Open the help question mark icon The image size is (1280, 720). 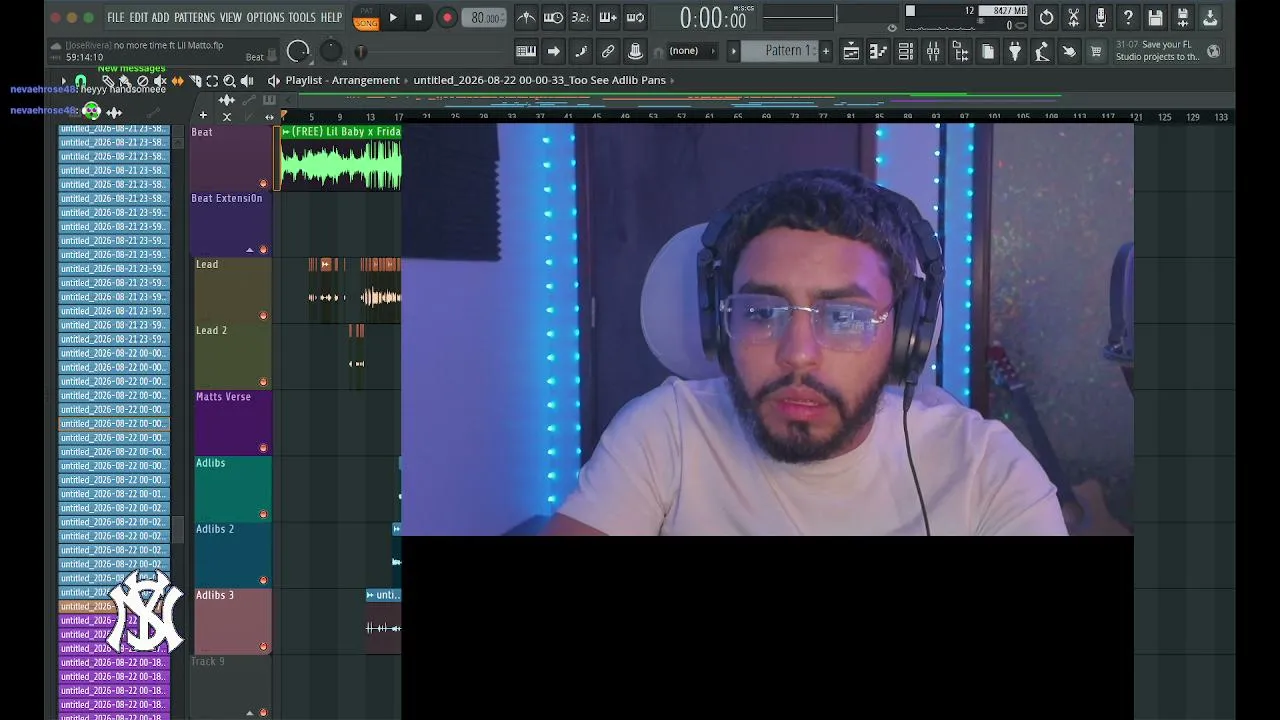click(x=1128, y=17)
